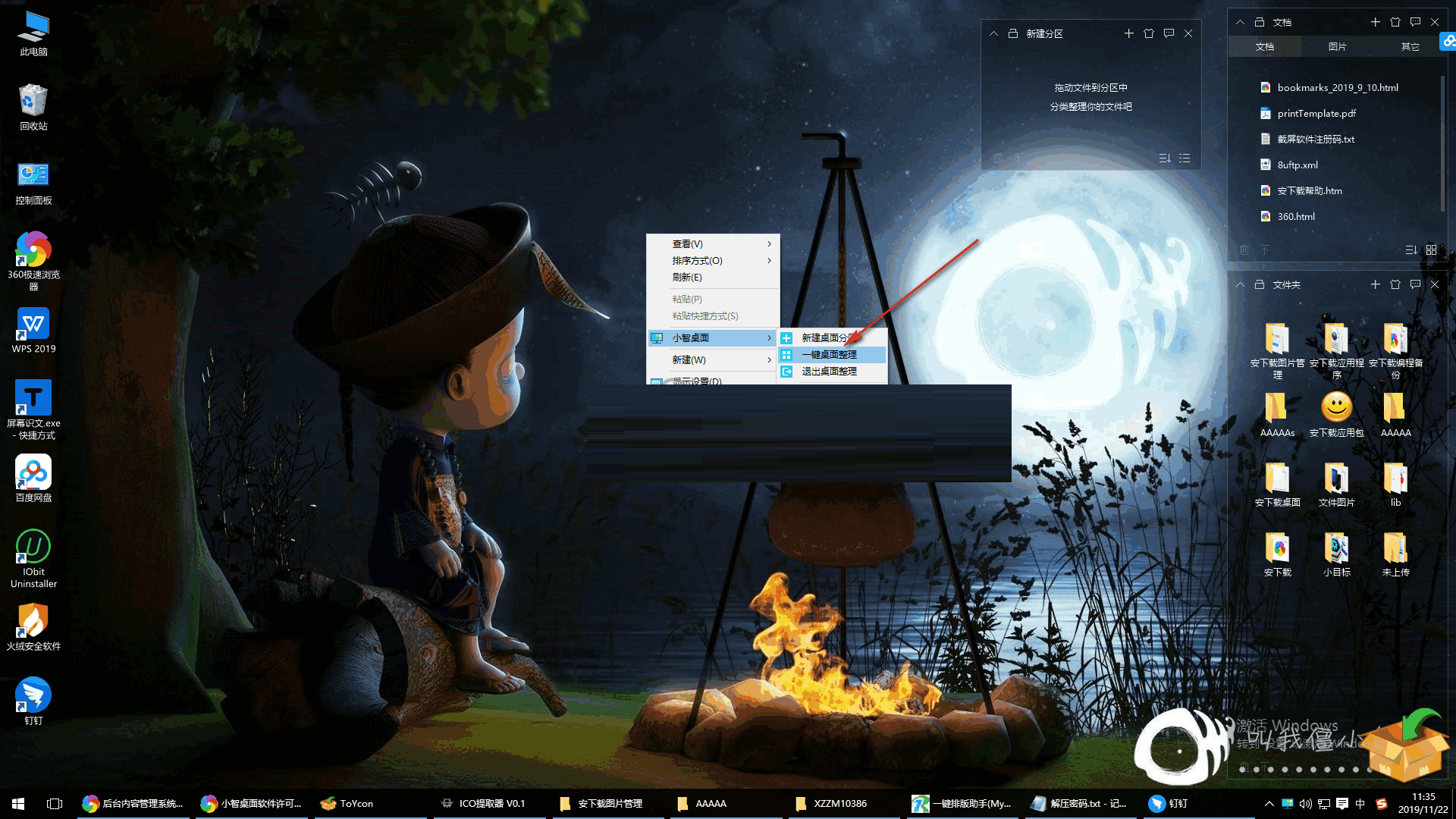
Task: Toggle the lock icon in 文件夹 panel header
Action: coord(1260,284)
